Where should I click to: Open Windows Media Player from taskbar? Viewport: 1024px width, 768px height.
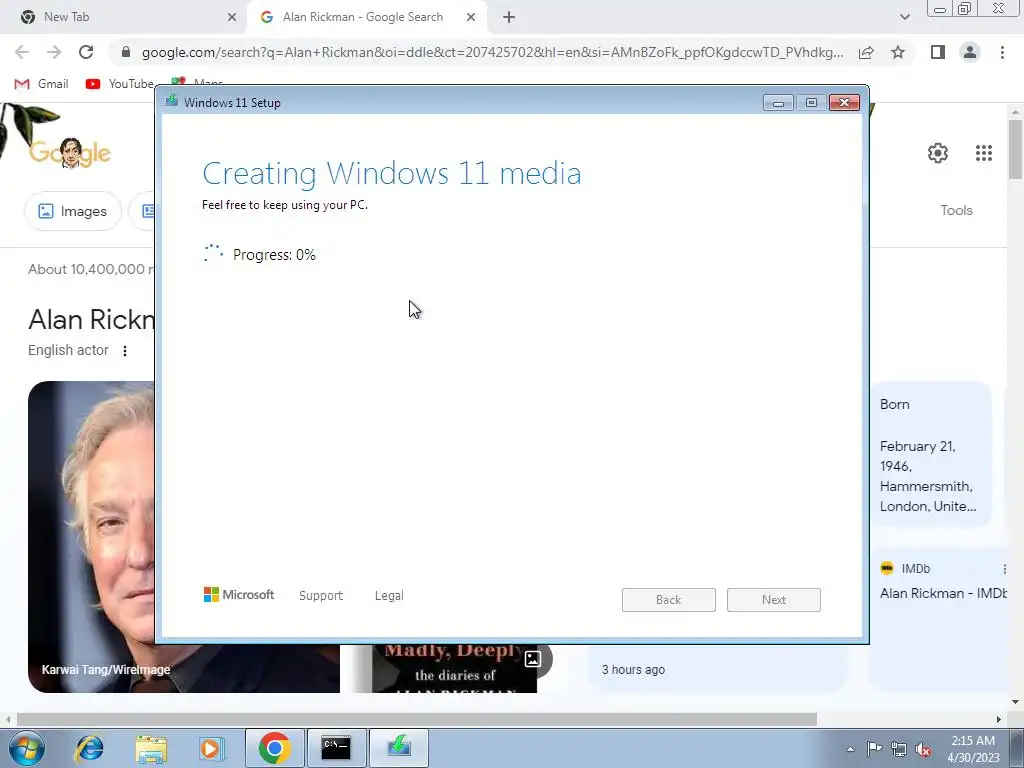coord(211,748)
